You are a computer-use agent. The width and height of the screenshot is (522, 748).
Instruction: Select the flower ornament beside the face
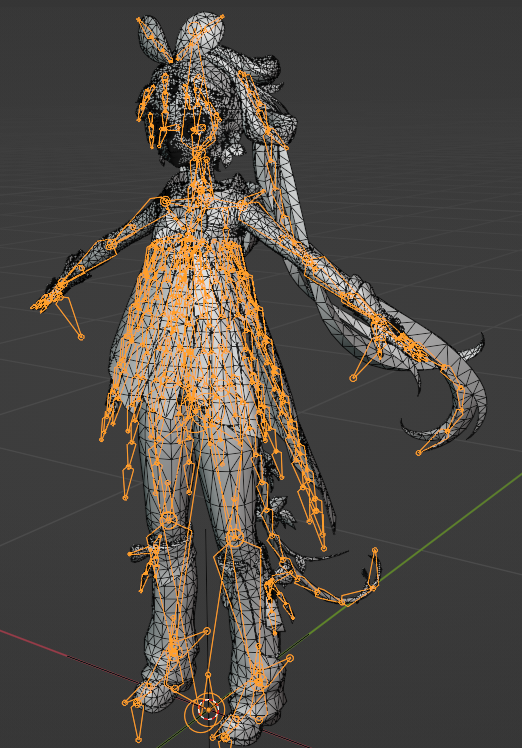tap(232, 151)
